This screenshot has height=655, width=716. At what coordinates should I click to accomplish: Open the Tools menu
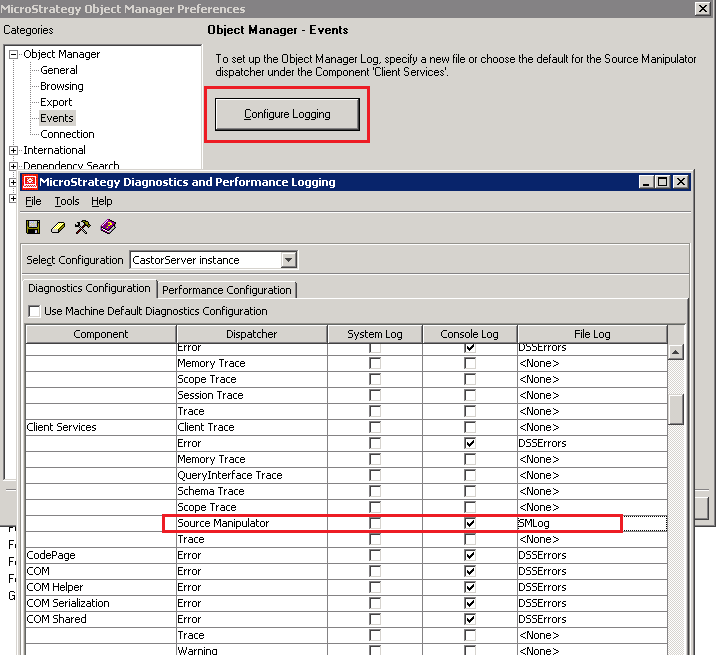(66, 201)
